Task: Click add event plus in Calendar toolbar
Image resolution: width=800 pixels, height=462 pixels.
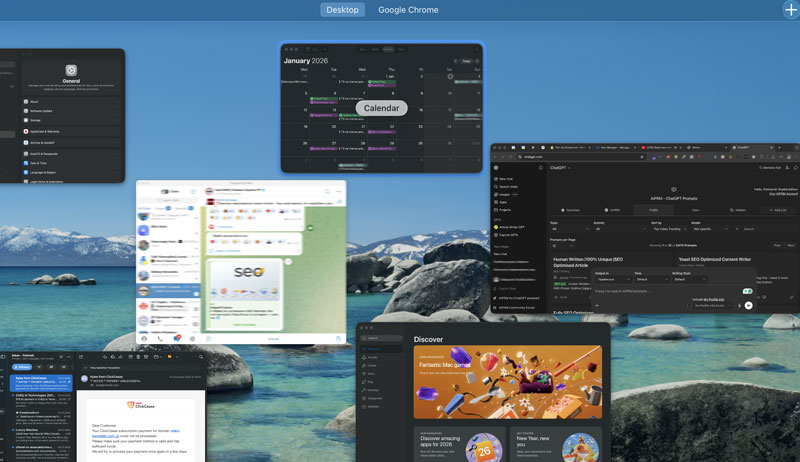Action: coord(324,49)
